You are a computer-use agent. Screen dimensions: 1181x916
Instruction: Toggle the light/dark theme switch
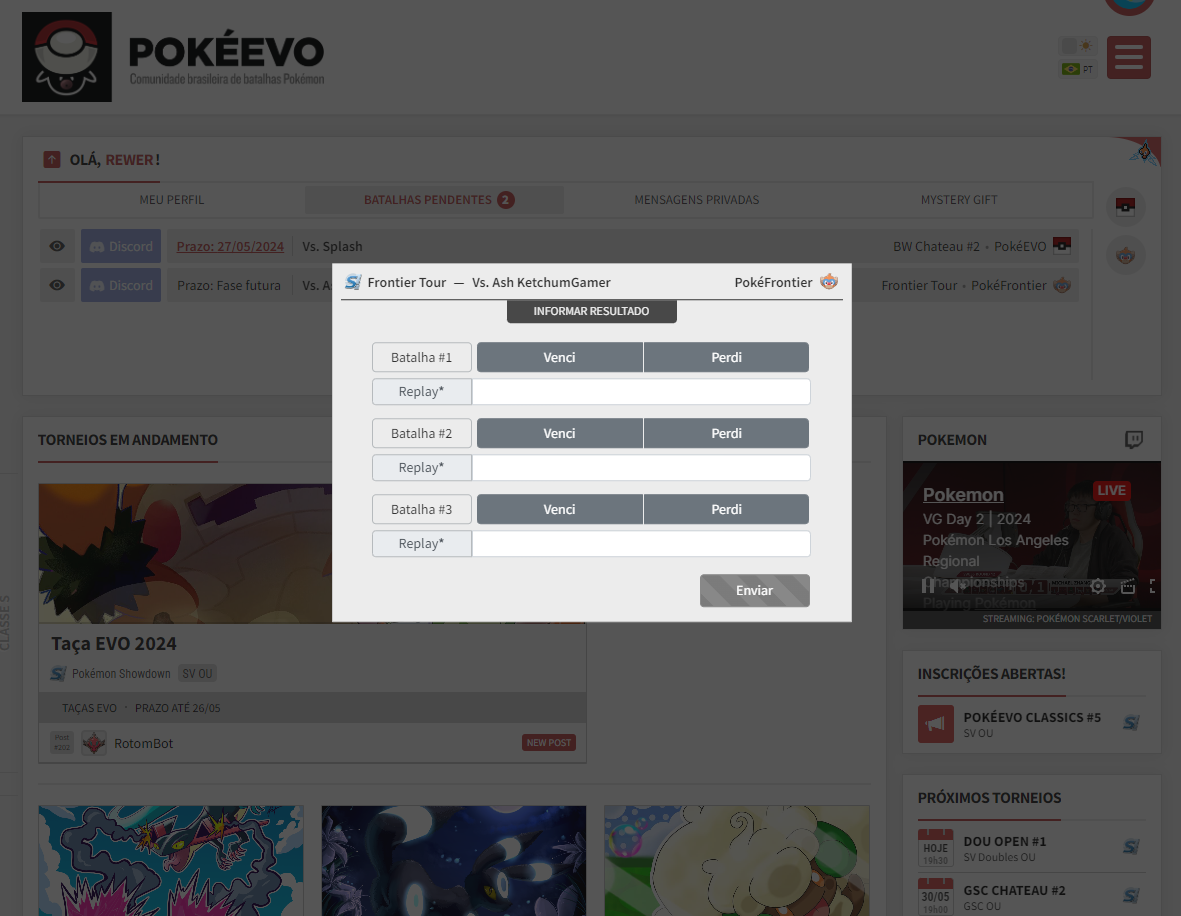coord(1078,46)
